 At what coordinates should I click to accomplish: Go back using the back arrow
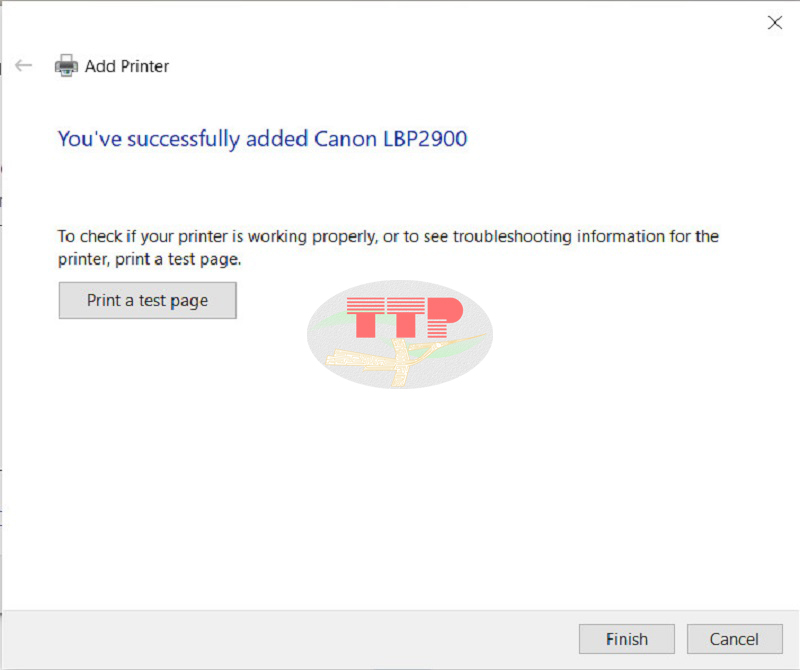tap(23, 65)
